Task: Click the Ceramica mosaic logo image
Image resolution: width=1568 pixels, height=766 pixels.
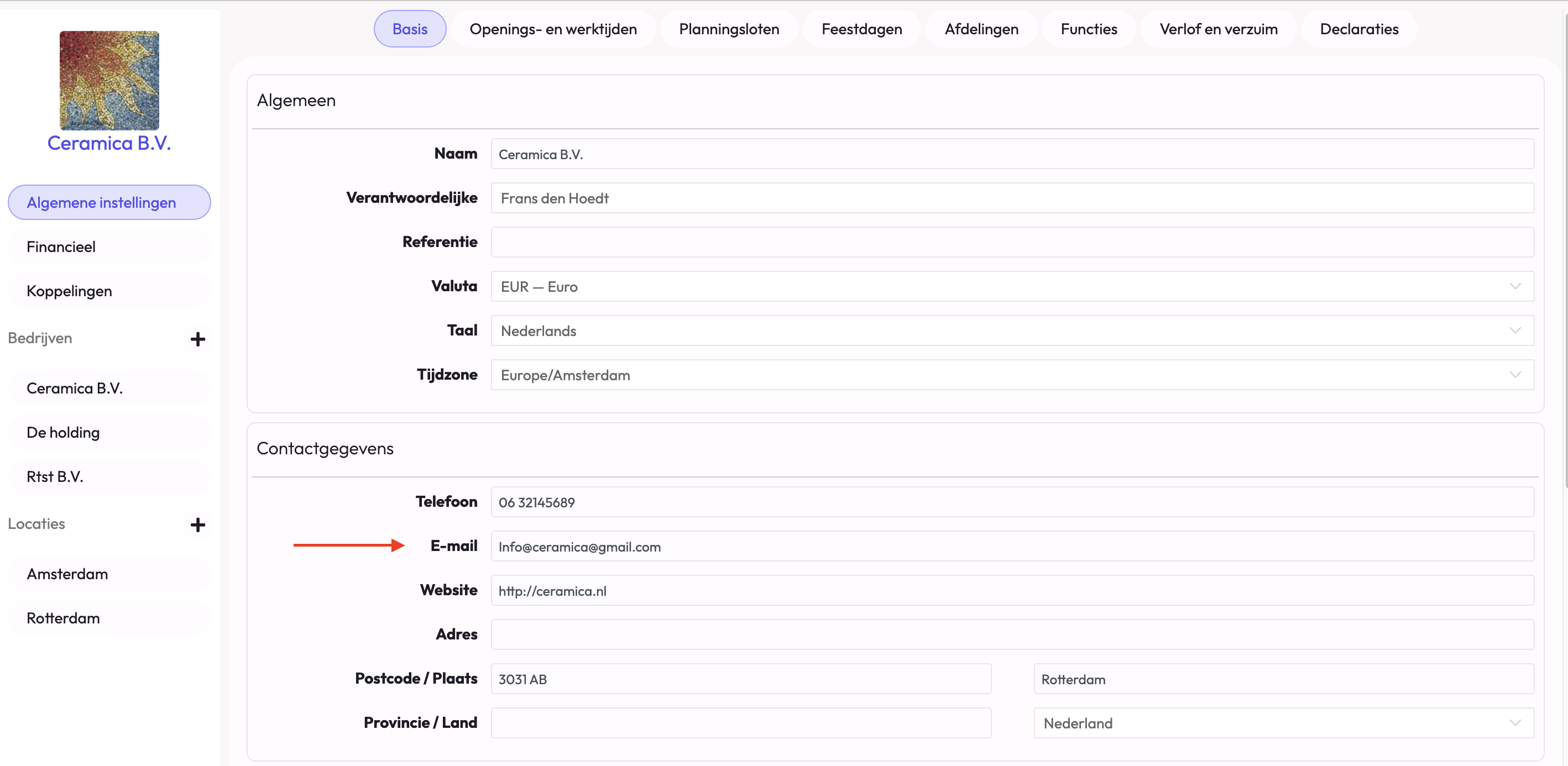Action: point(109,80)
